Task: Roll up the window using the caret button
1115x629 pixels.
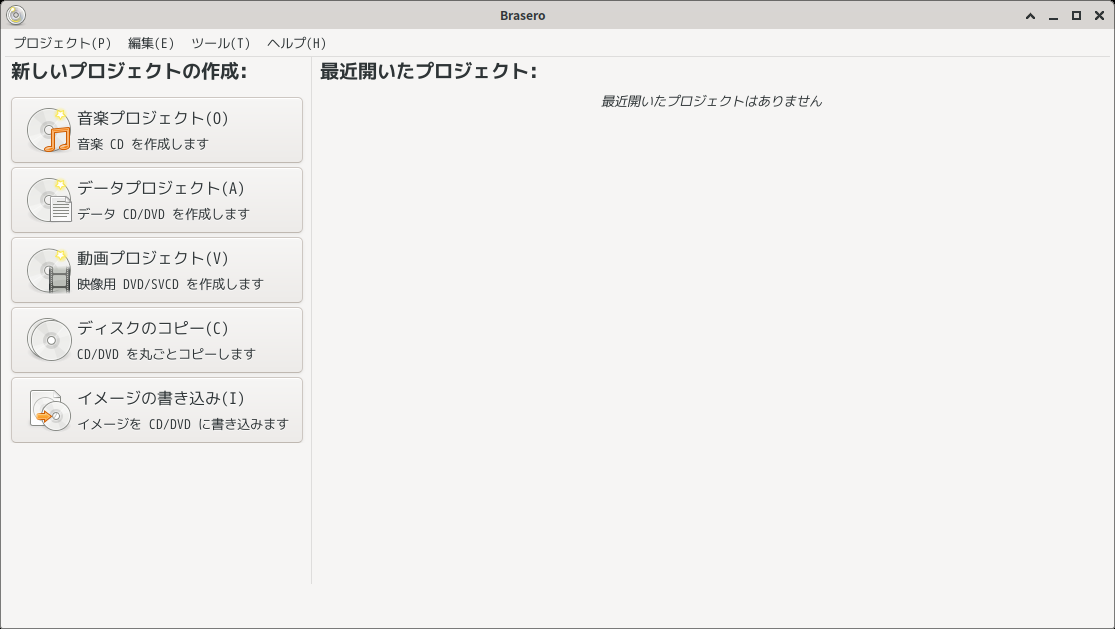Action: tap(1030, 16)
